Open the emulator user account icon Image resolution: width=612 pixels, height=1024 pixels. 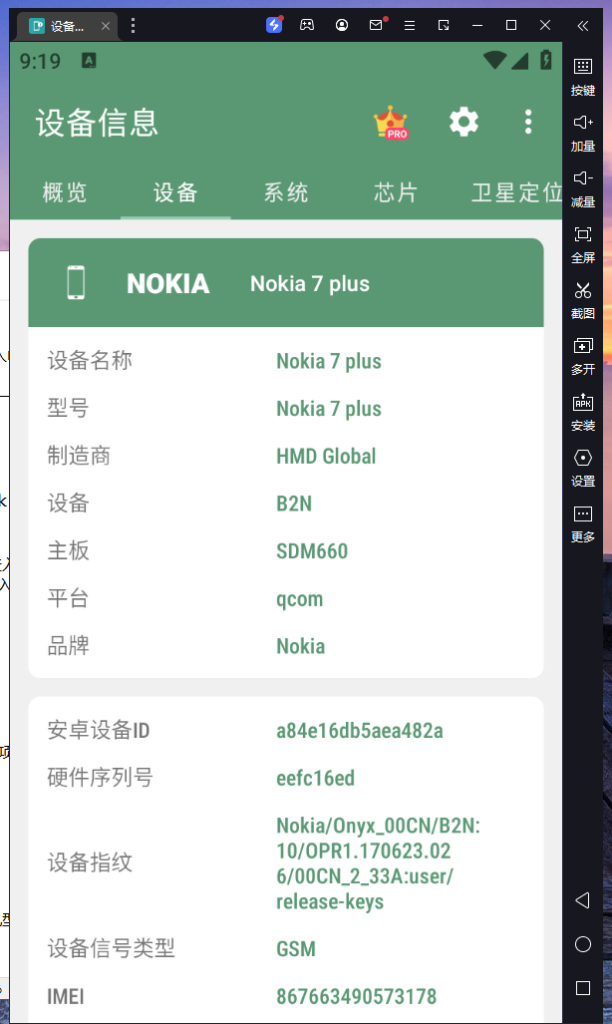tap(343, 25)
